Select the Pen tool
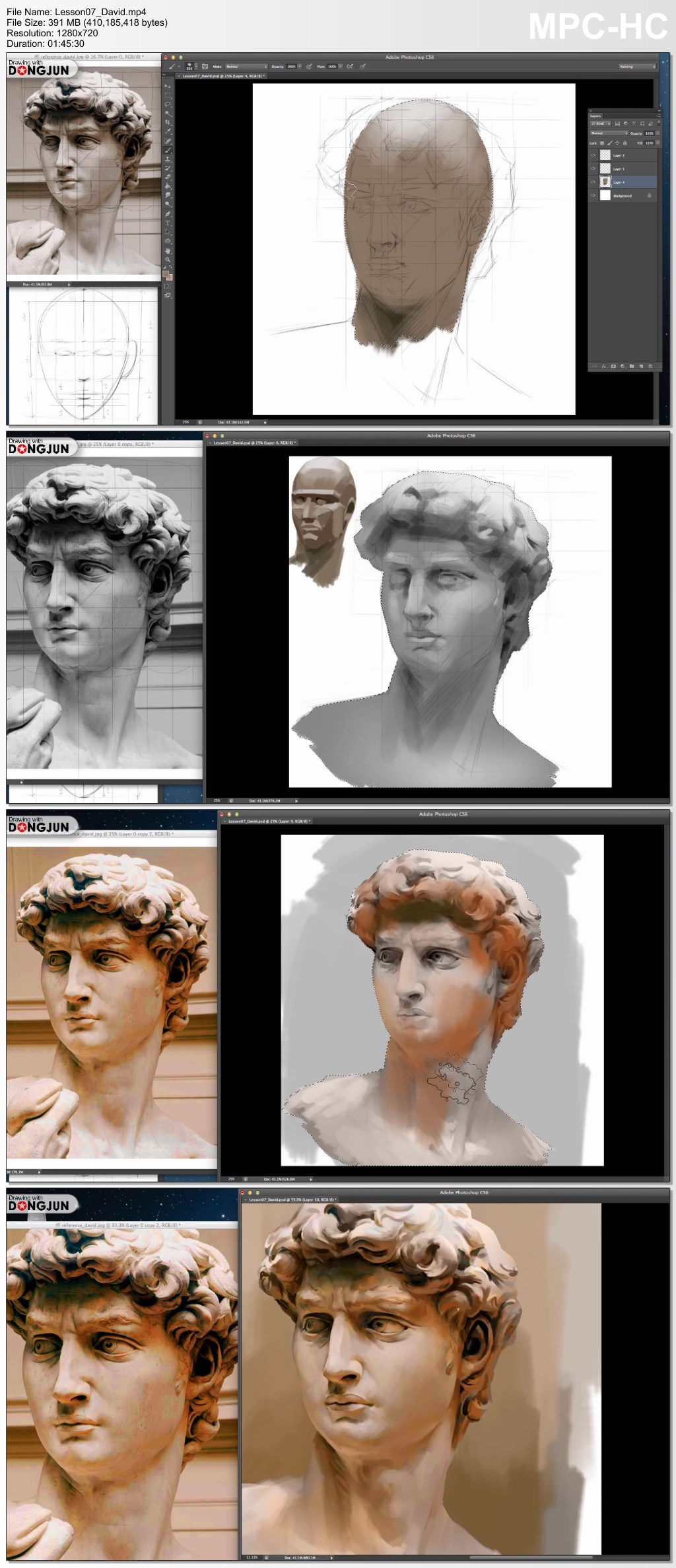Viewport: 676px width, 1568px height. click(x=168, y=213)
